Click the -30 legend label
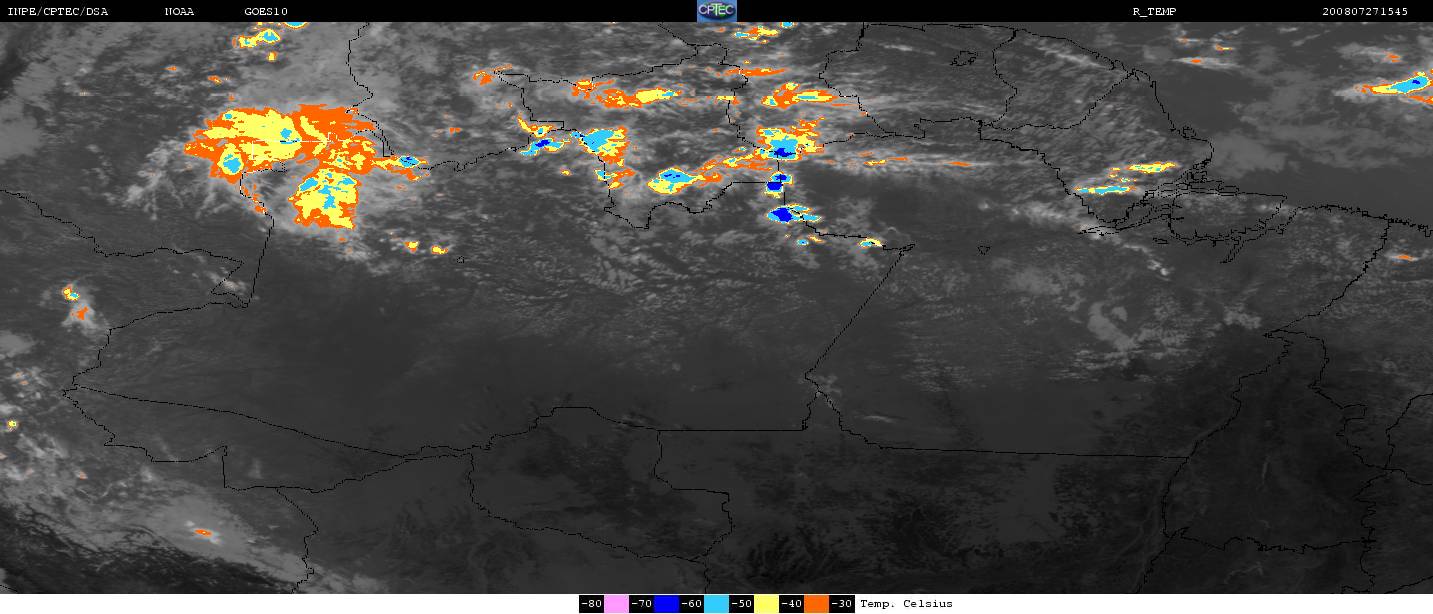1433x614 pixels. 842,604
